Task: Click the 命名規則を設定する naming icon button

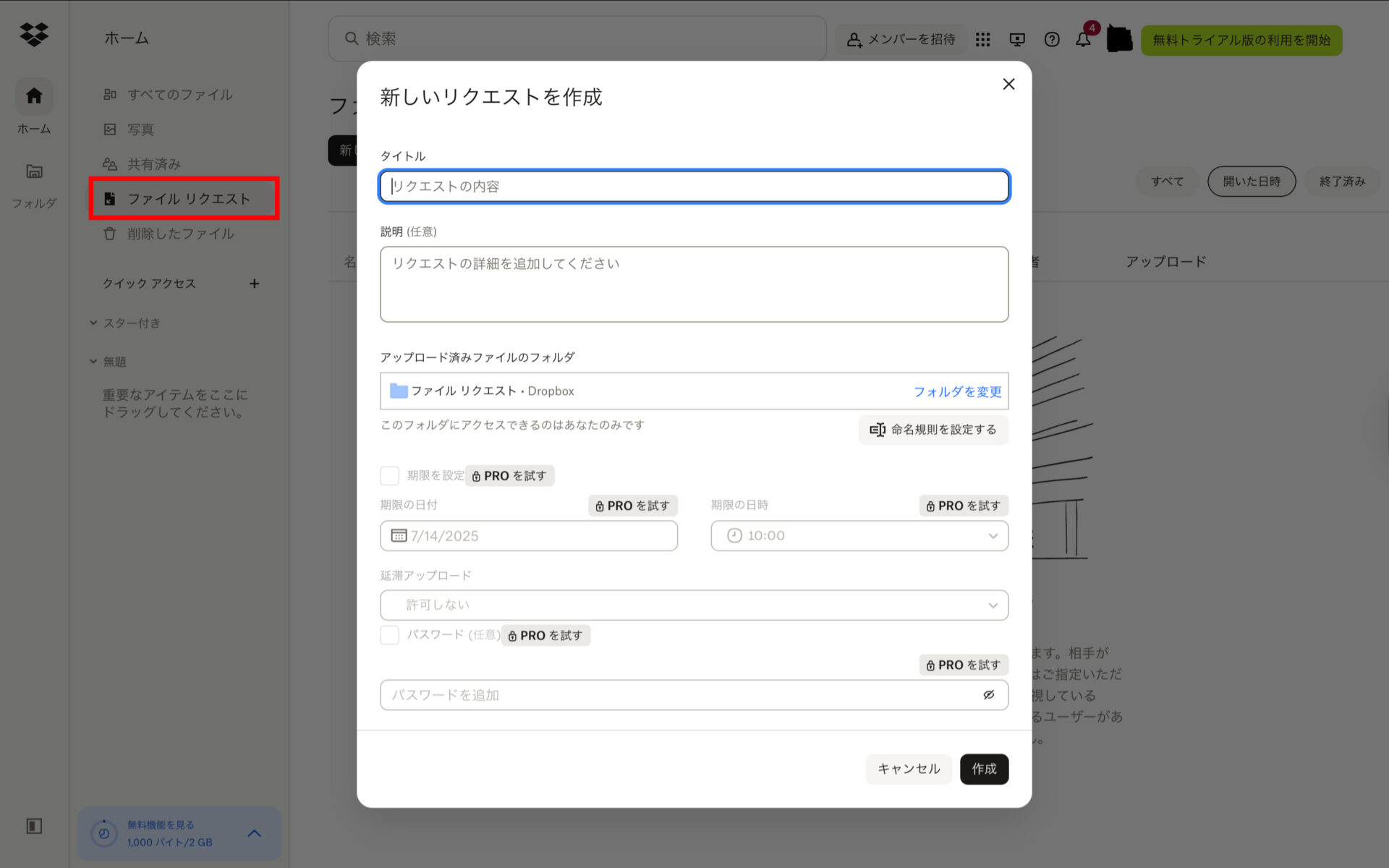Action: (x=933, y=430)
